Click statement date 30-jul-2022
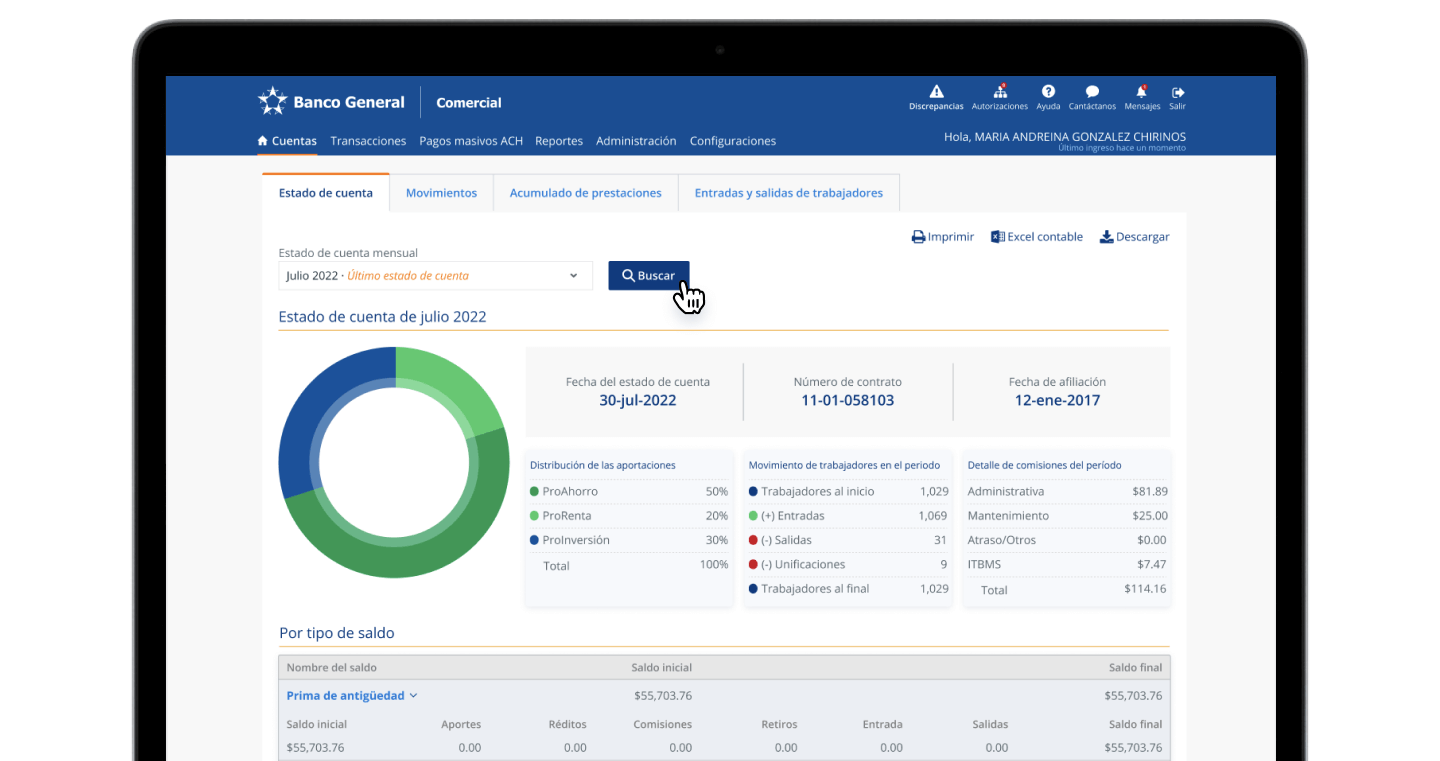Image resolution: width=1440 pixels, height=761 pixels. click(638, 400)
